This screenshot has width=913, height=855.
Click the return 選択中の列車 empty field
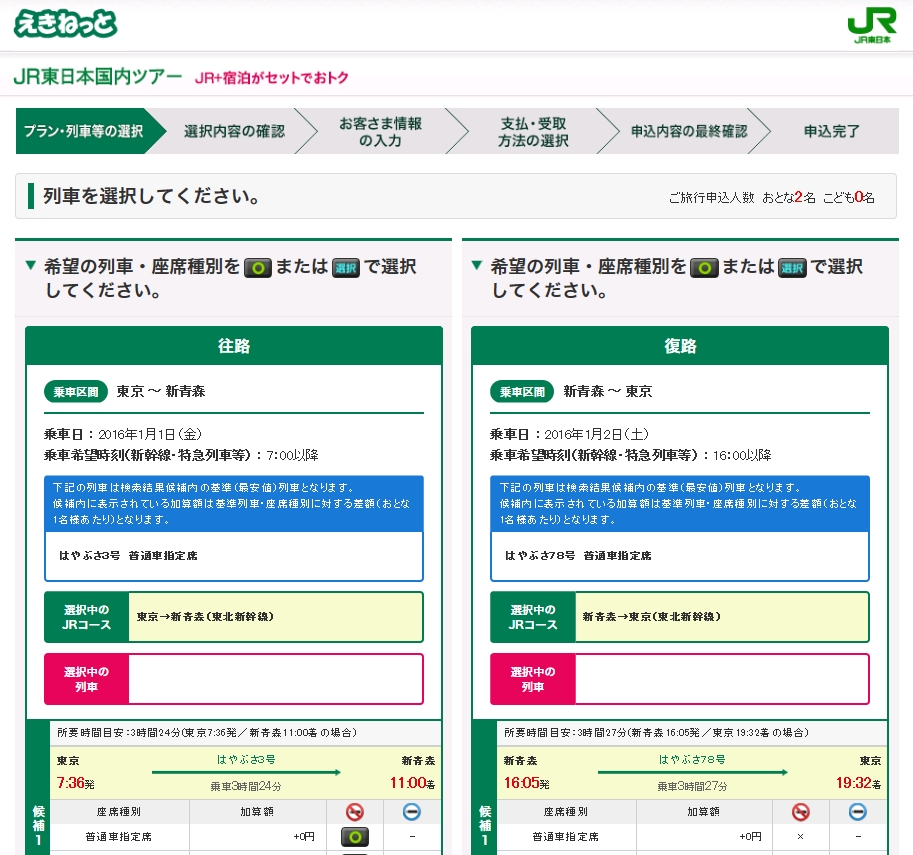(x=722, y=679)
